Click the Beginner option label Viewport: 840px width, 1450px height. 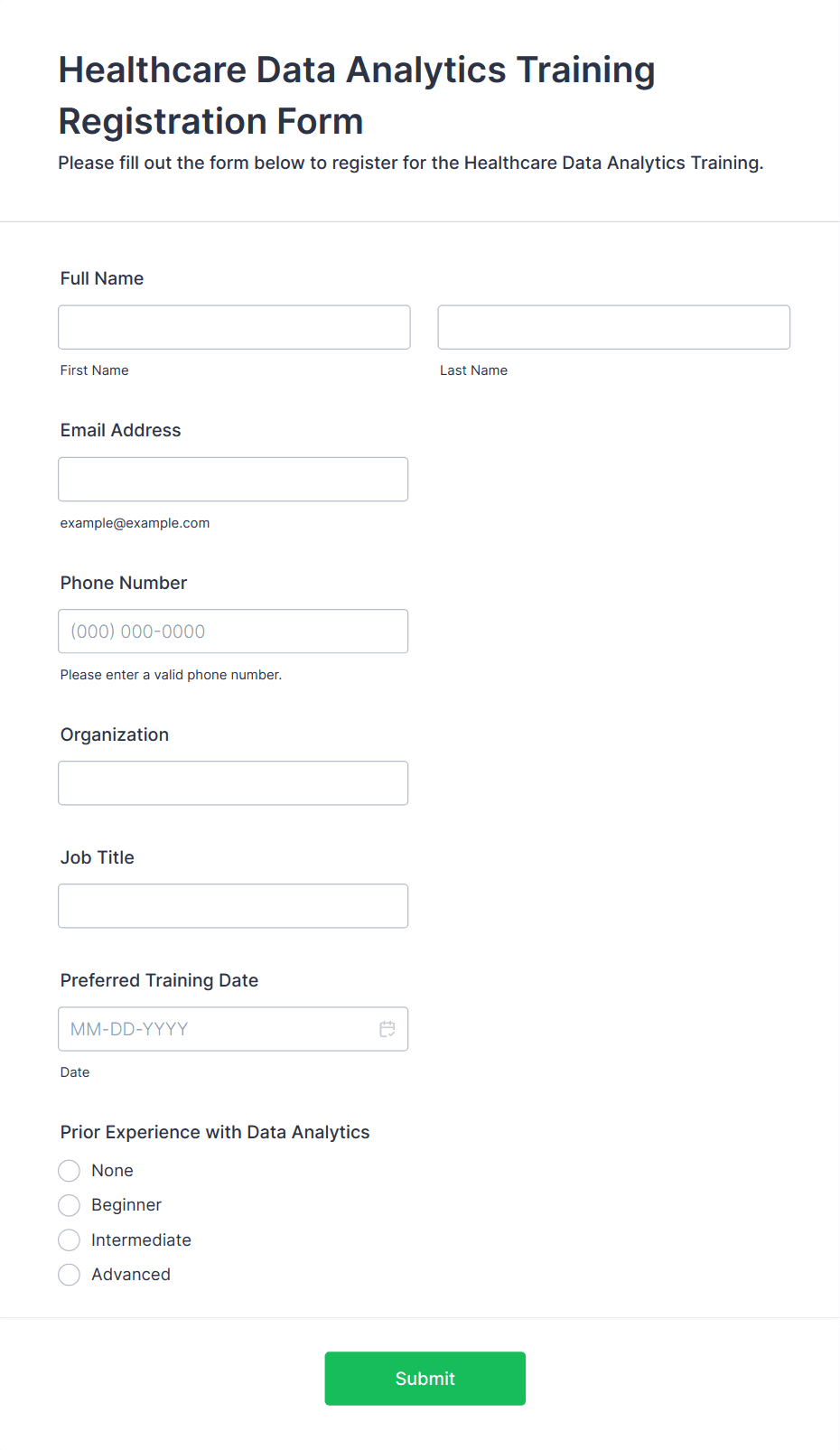(x=126, y=1205)
